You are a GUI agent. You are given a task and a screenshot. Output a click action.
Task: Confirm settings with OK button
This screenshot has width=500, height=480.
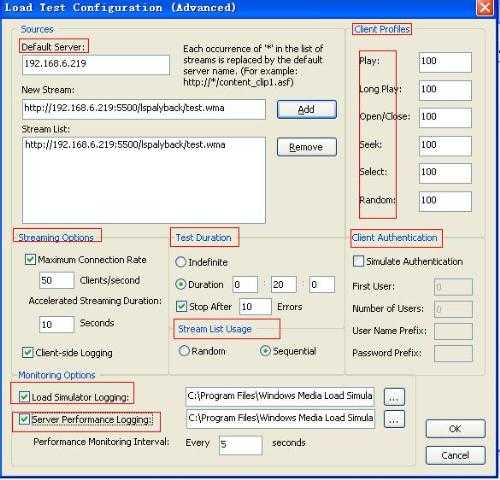tap(455, 429)
